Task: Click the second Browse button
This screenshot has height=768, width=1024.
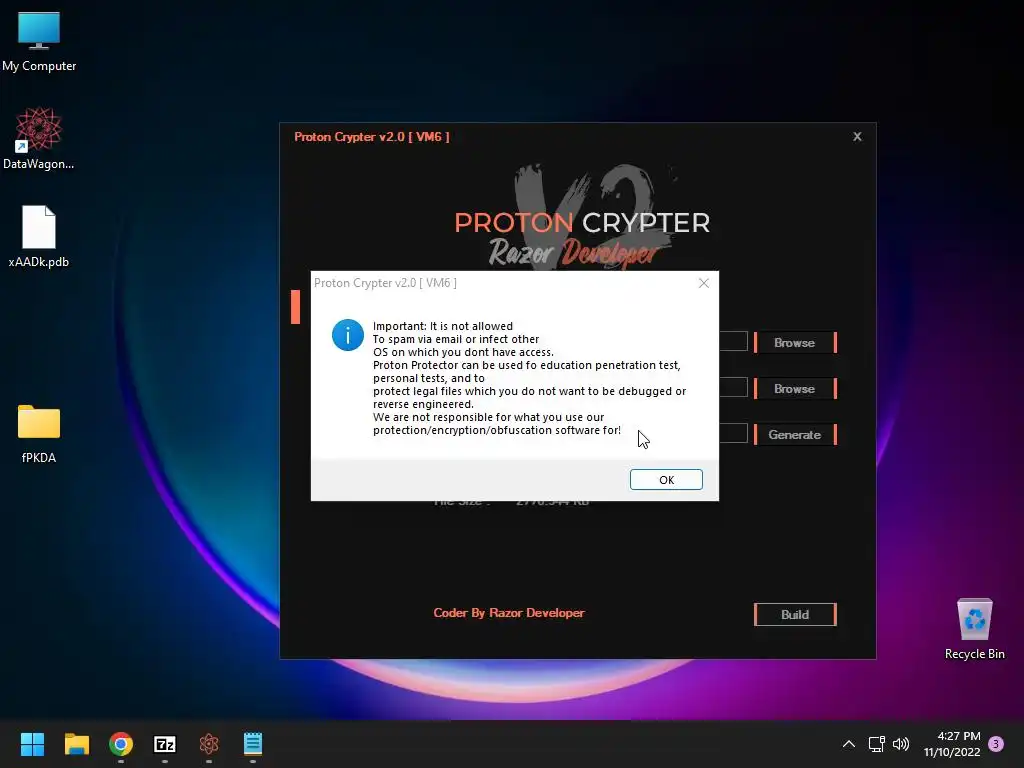Action: click(x=795, y=389)
